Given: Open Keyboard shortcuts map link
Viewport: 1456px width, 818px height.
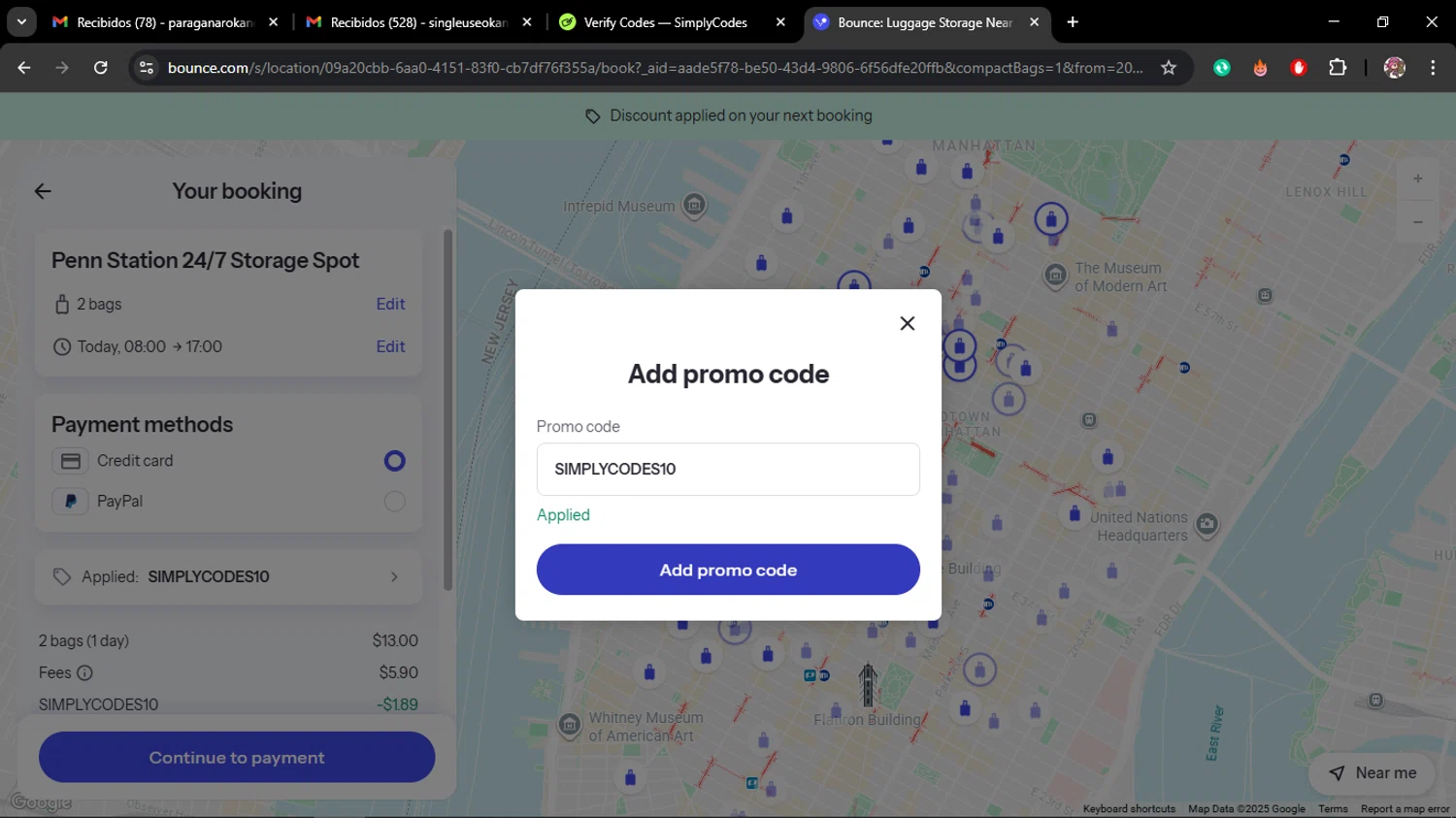Looking at the screenshot, I should [1129, 808].
